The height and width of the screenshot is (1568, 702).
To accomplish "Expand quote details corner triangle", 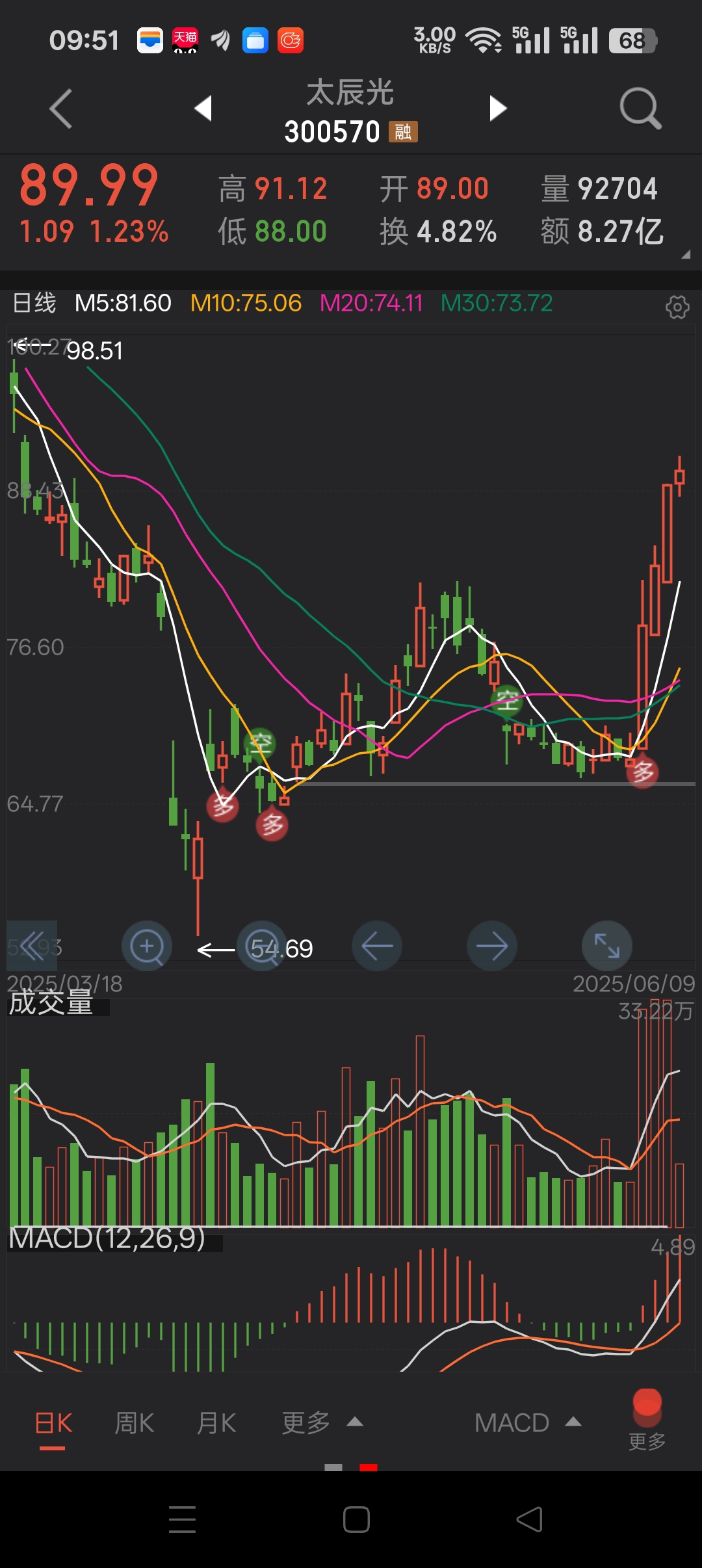I will click(x=686, y=255).
